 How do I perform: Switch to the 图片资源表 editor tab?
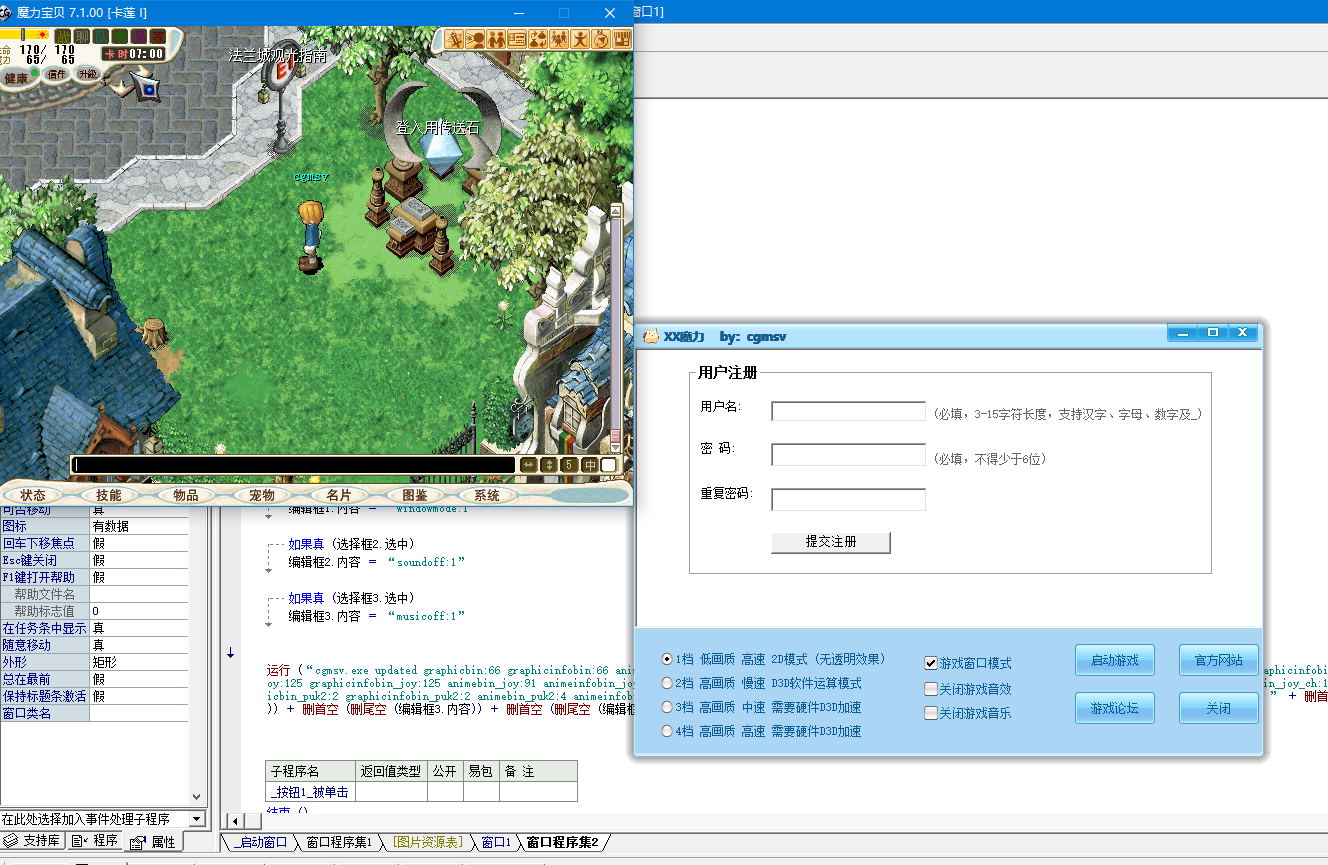(427, 842)
